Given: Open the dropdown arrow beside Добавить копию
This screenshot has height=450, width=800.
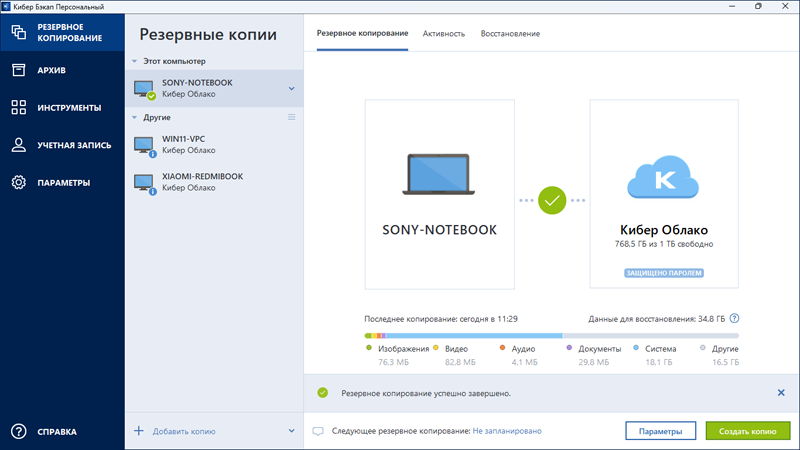Looking at the screenshot, I should point(291,432).
